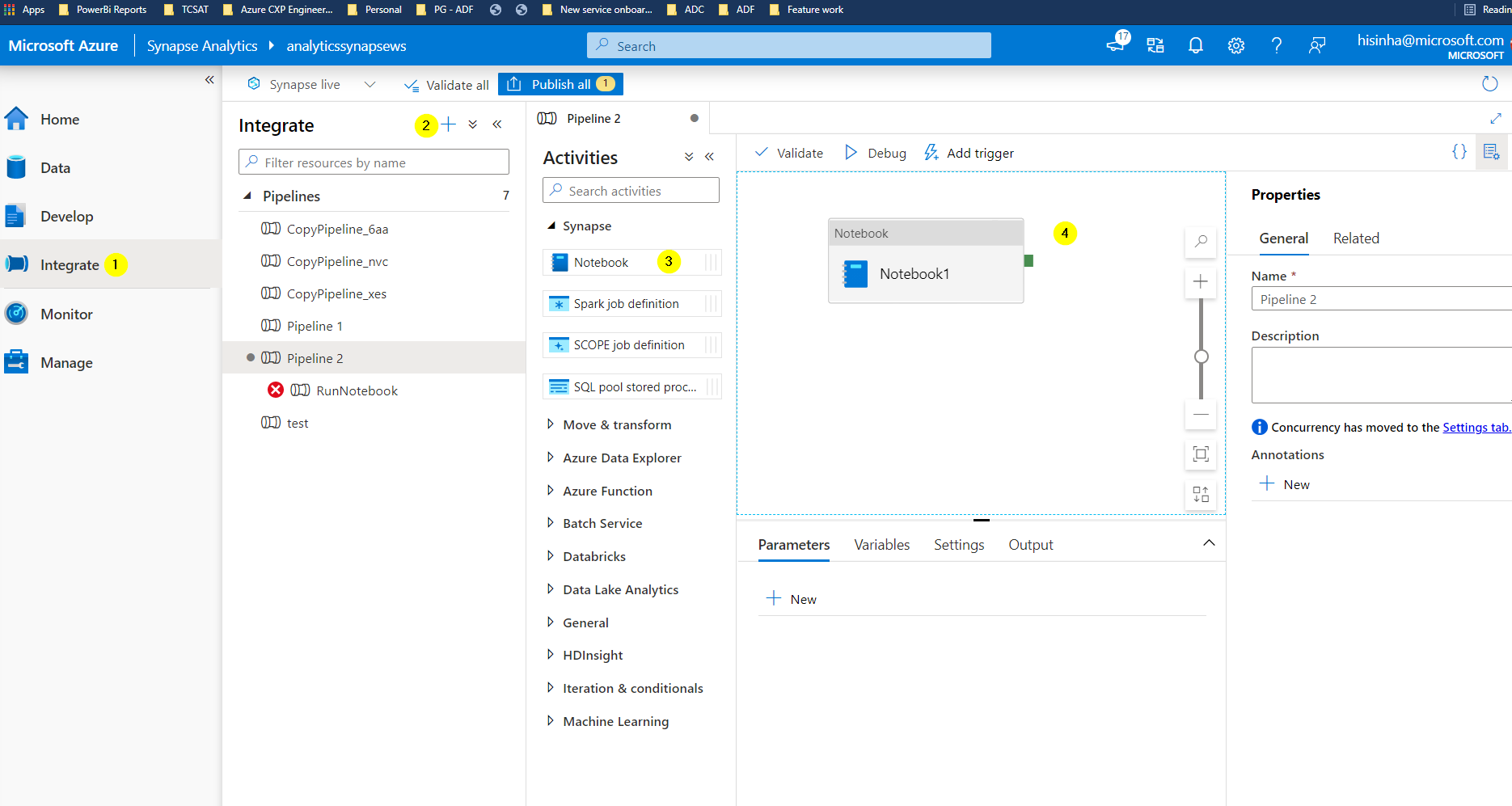1512x806 pixels.
Task: Open directory switcher icon
Action: click(1155, 46)
